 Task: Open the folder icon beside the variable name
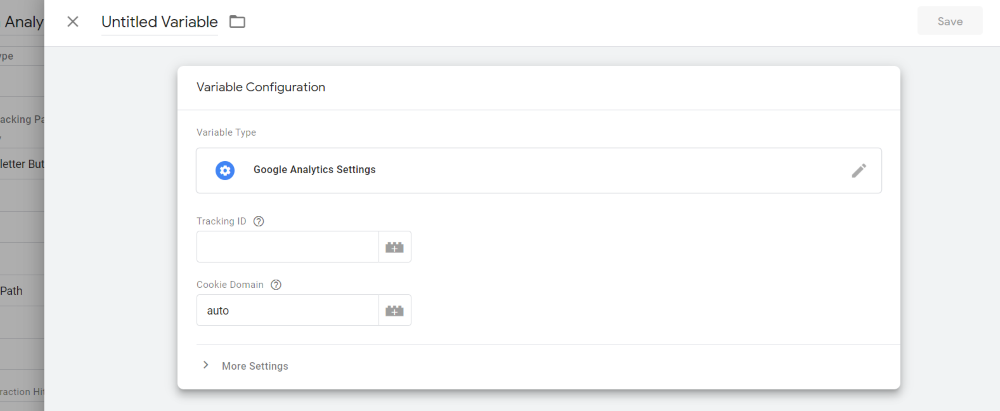pyautogui.click(x=237, y=22)
